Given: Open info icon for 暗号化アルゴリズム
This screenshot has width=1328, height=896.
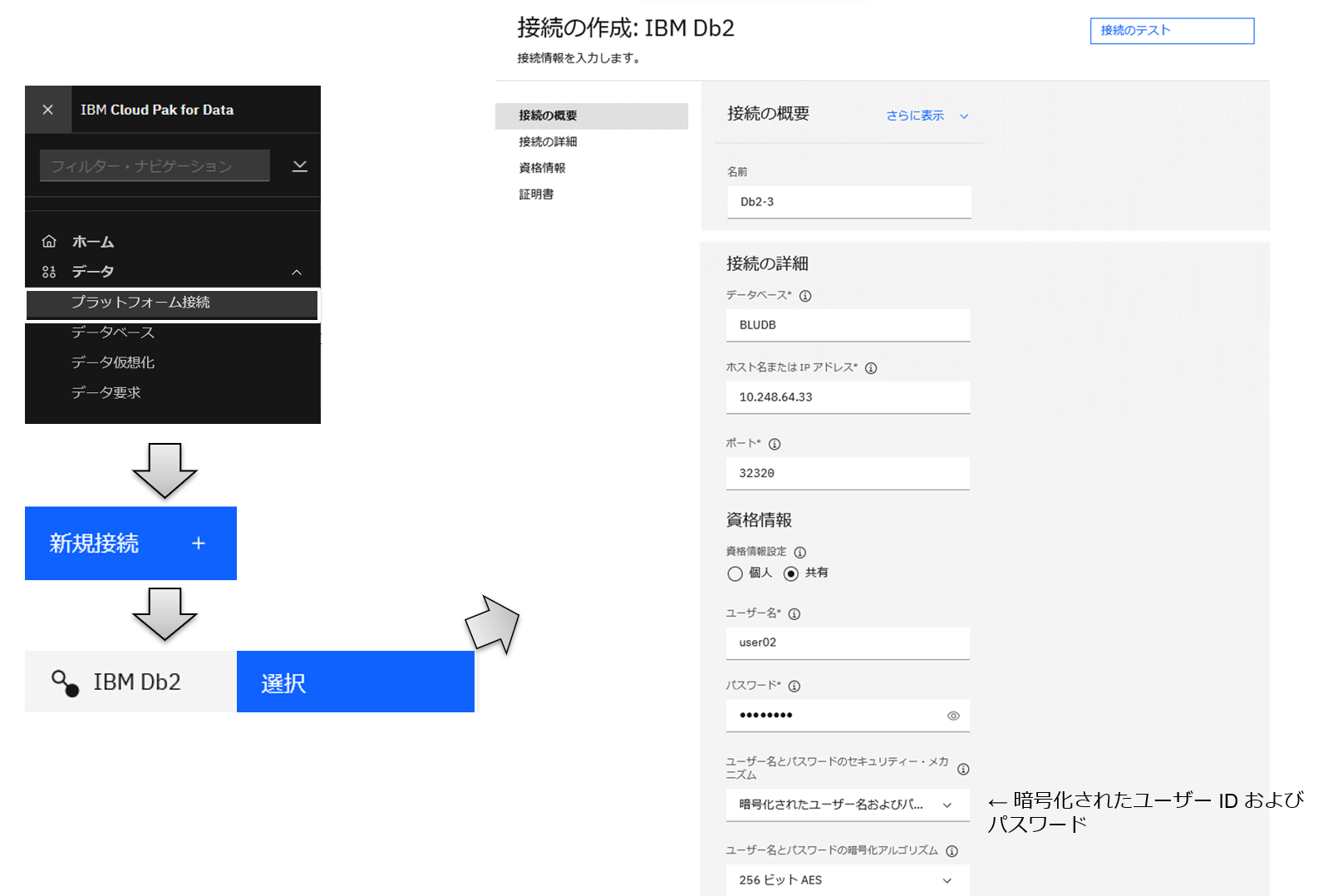Looking at the screenshot, I should tap(952, 851).
